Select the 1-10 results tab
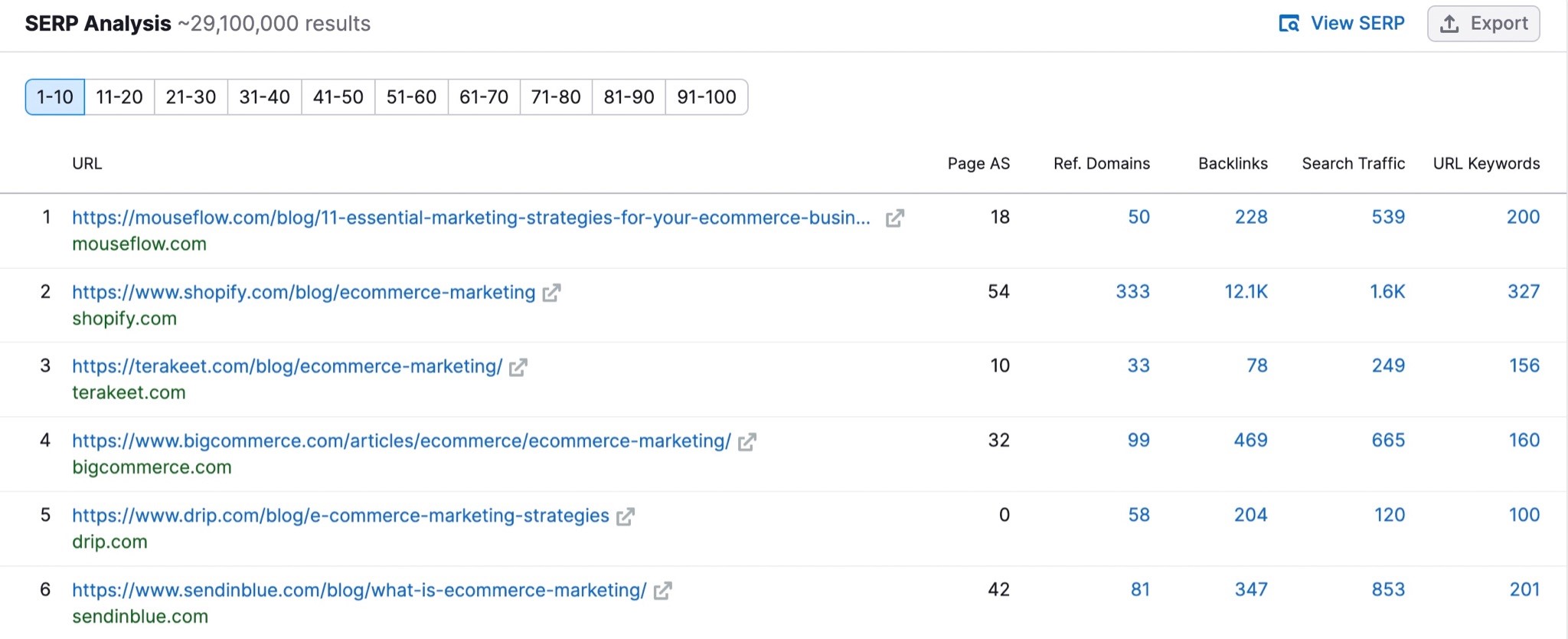The width and height of the screenshot is (1568, 639). pyautogui.click(x=55, y=97)
